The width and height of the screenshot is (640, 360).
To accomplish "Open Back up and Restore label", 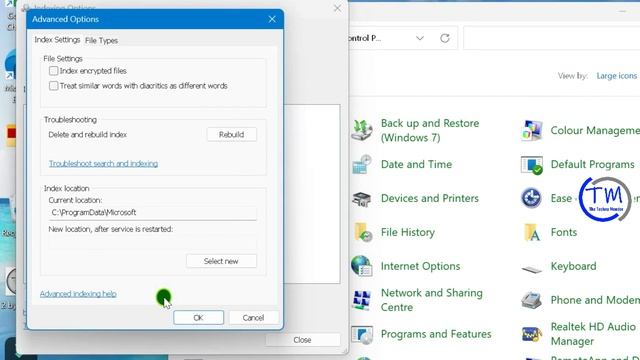I will pyautogui.click(x=430, y=130).
